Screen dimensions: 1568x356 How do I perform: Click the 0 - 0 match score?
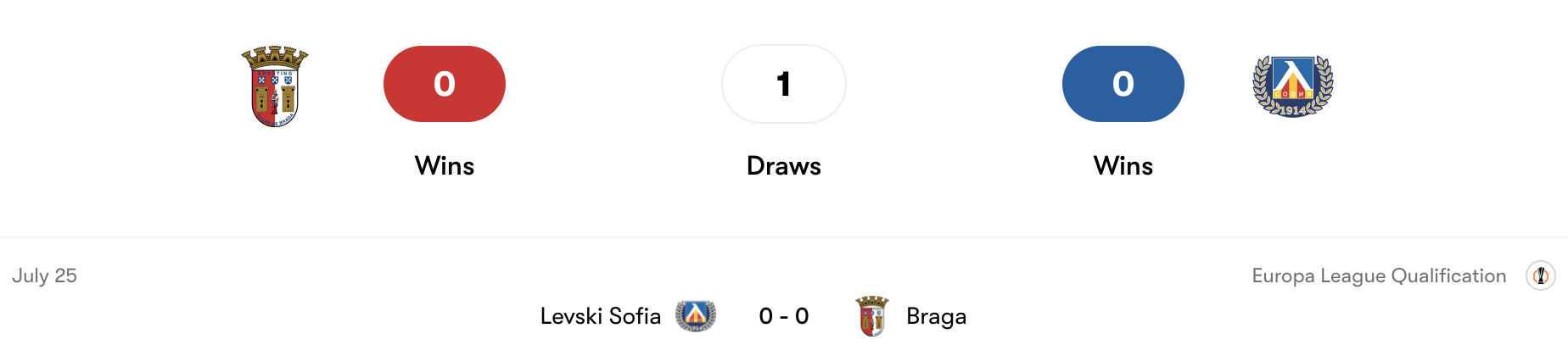(x=784, y=316)
